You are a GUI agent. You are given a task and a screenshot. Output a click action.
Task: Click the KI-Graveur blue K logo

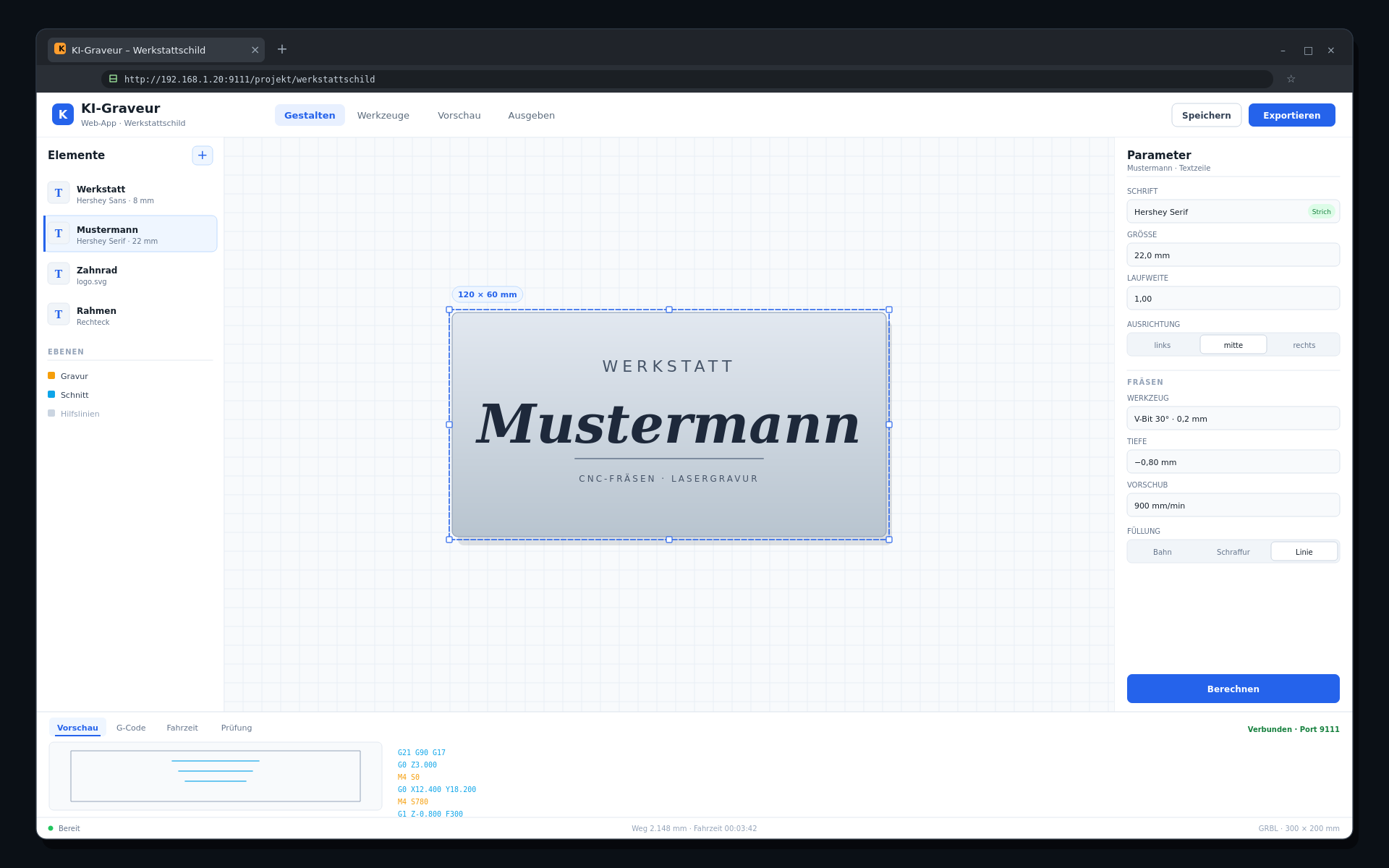(63, 114)
